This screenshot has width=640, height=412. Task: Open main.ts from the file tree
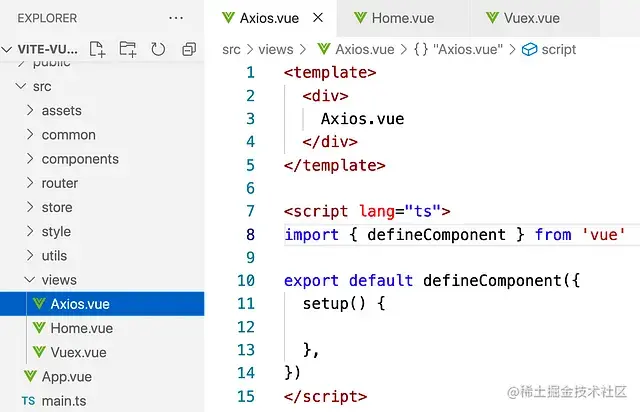click(102, 401)
